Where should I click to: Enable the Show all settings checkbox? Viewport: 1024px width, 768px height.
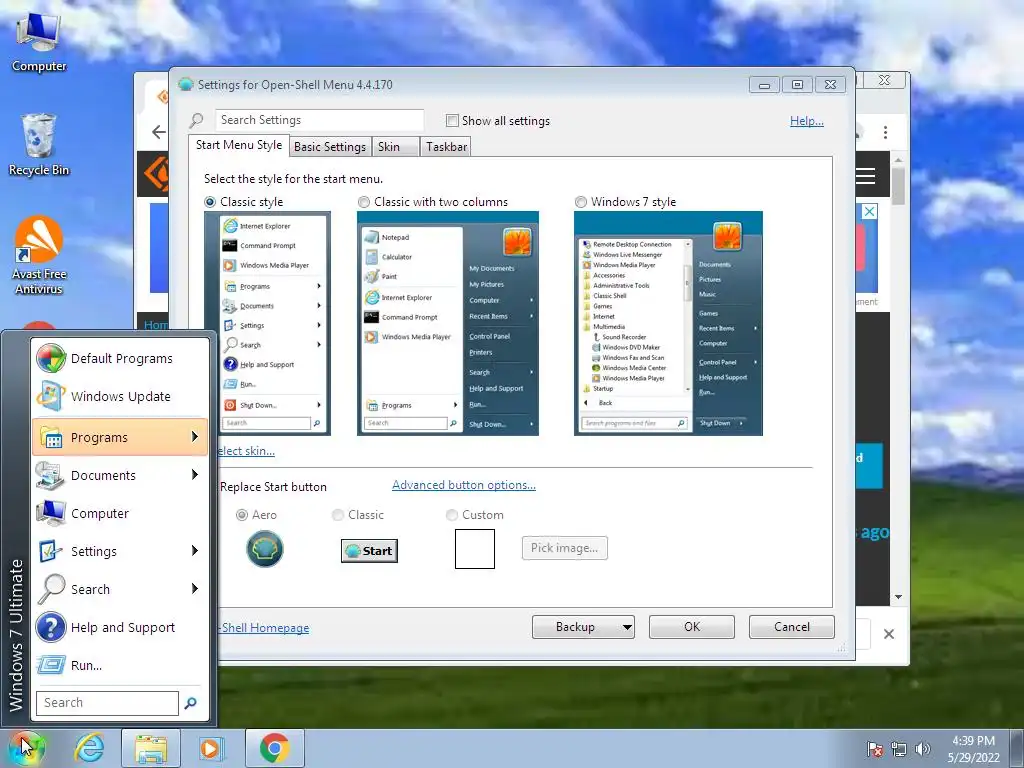[452, 121]
